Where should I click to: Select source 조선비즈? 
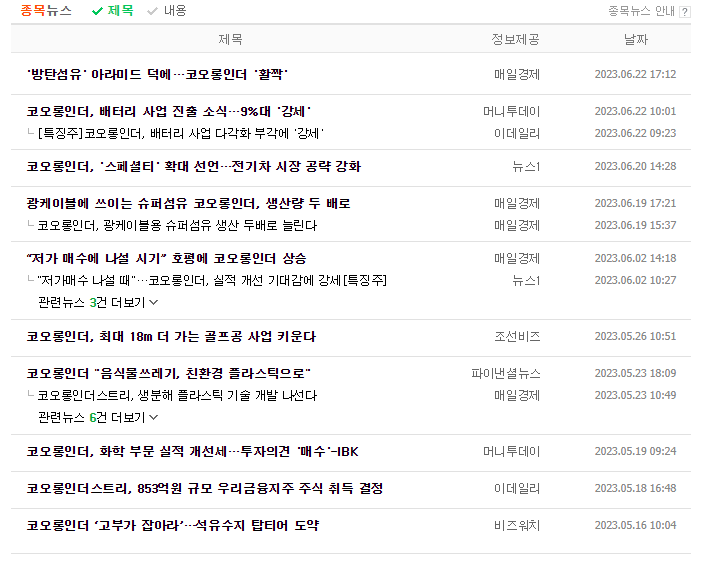click(517, 336)
